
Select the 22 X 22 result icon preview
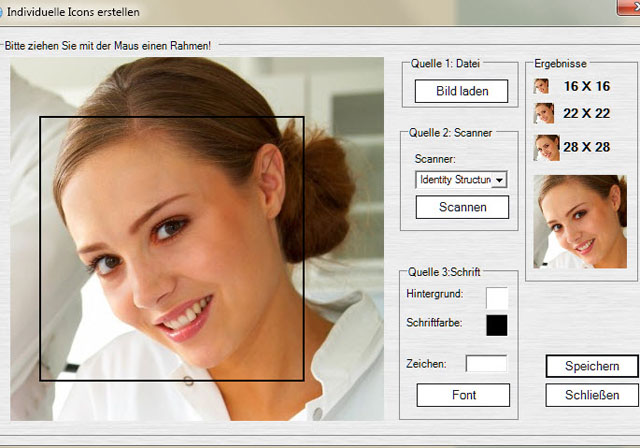pyautogui.click(x=543, y=113)
